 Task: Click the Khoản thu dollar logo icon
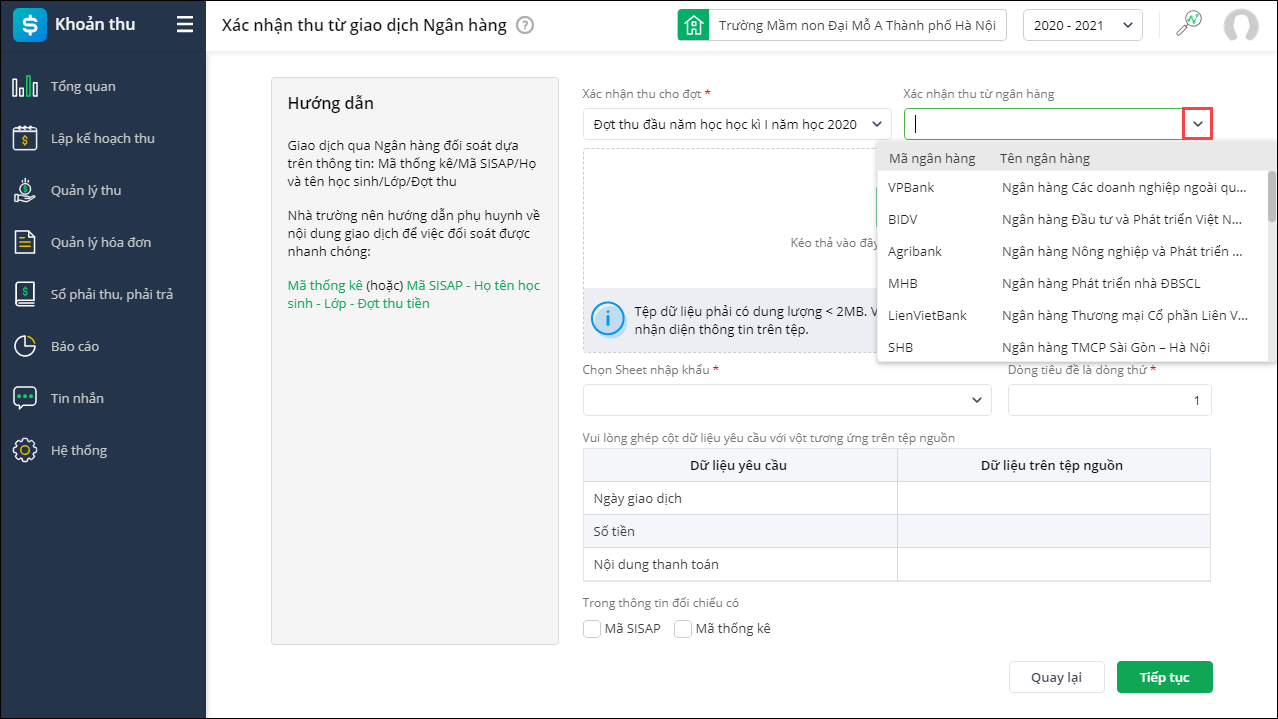(x=27, y=25)
